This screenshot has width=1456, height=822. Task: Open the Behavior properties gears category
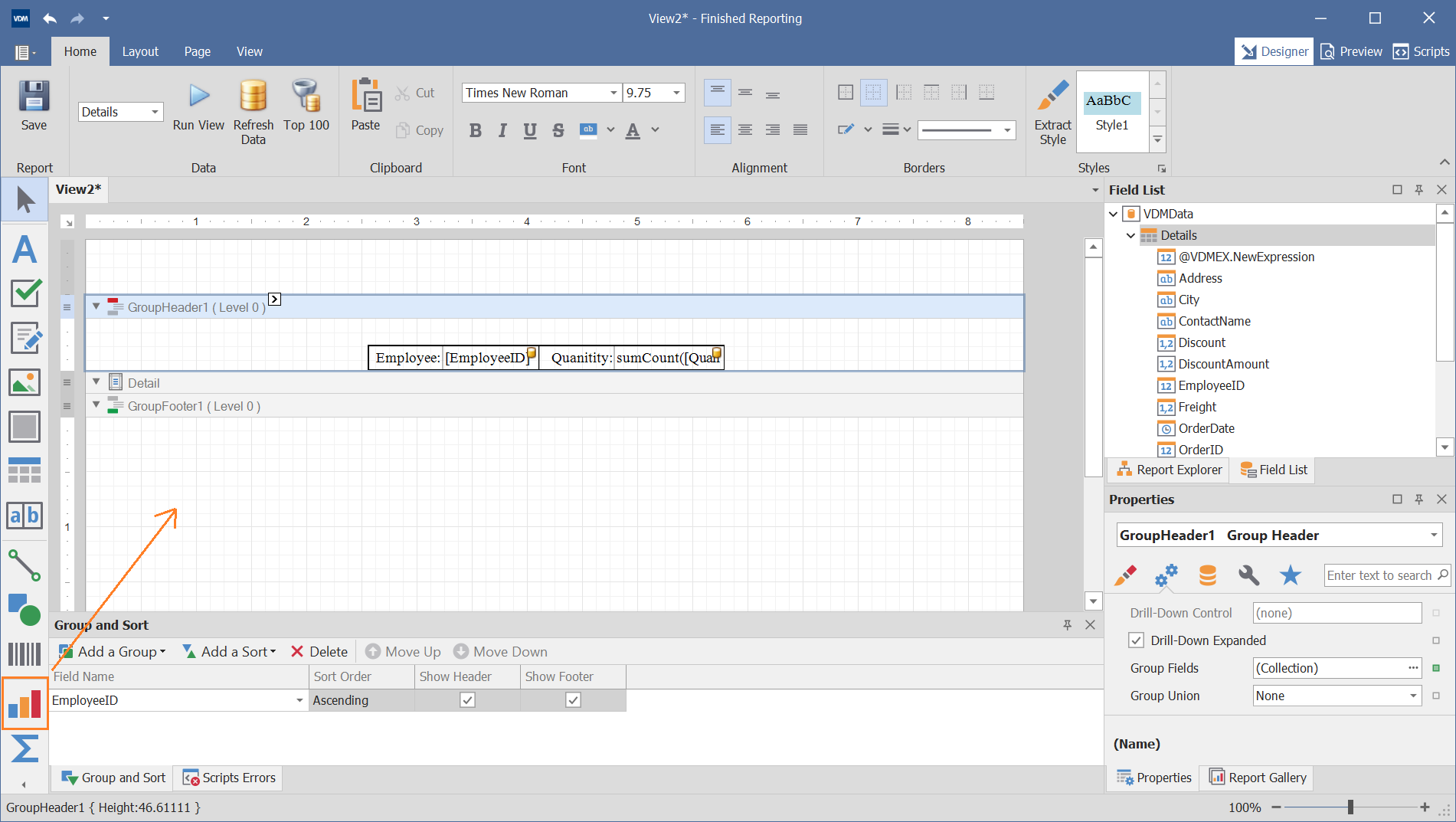1166,575
